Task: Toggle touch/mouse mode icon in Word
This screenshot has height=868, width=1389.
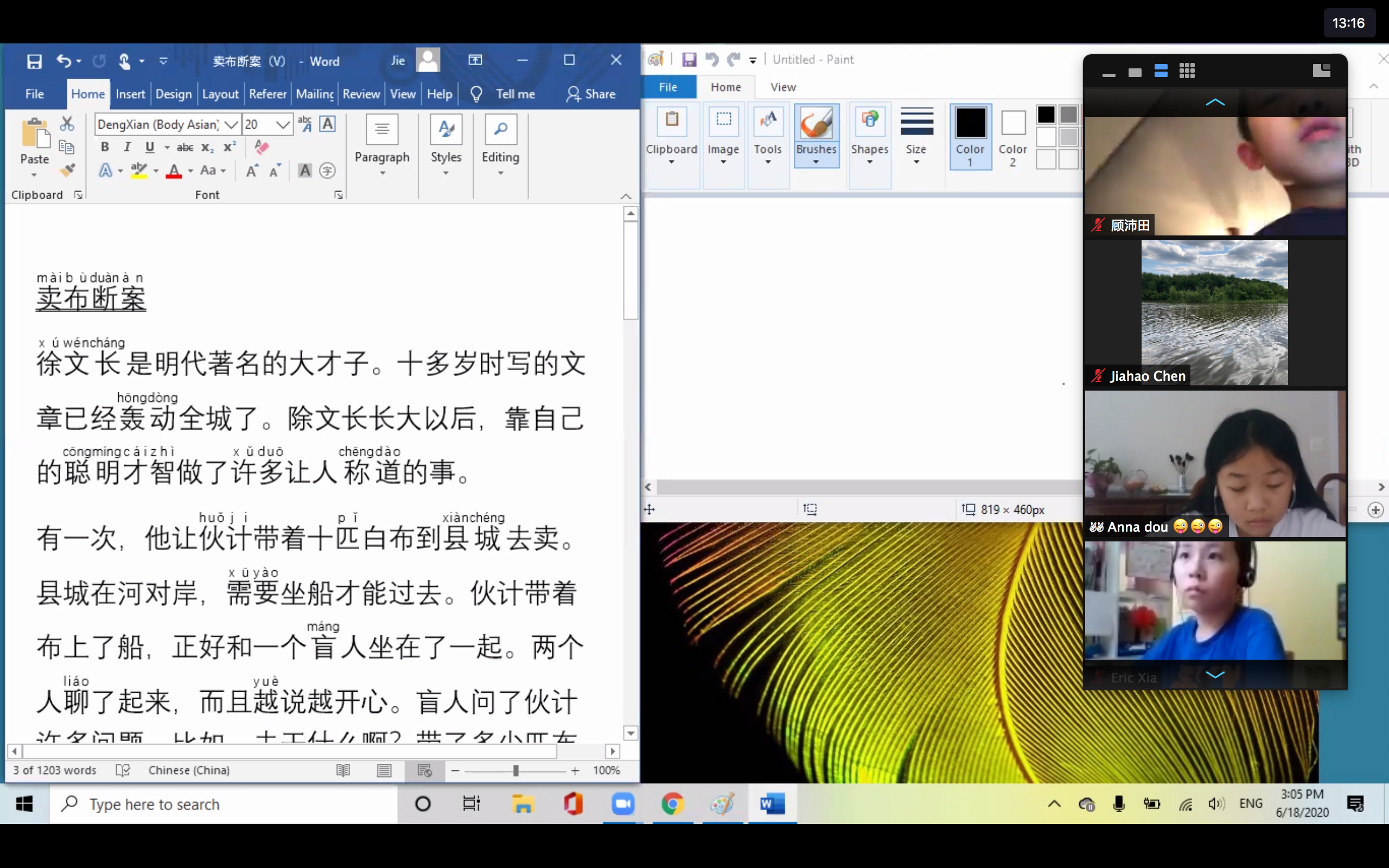Action: [x=125, y=61]
